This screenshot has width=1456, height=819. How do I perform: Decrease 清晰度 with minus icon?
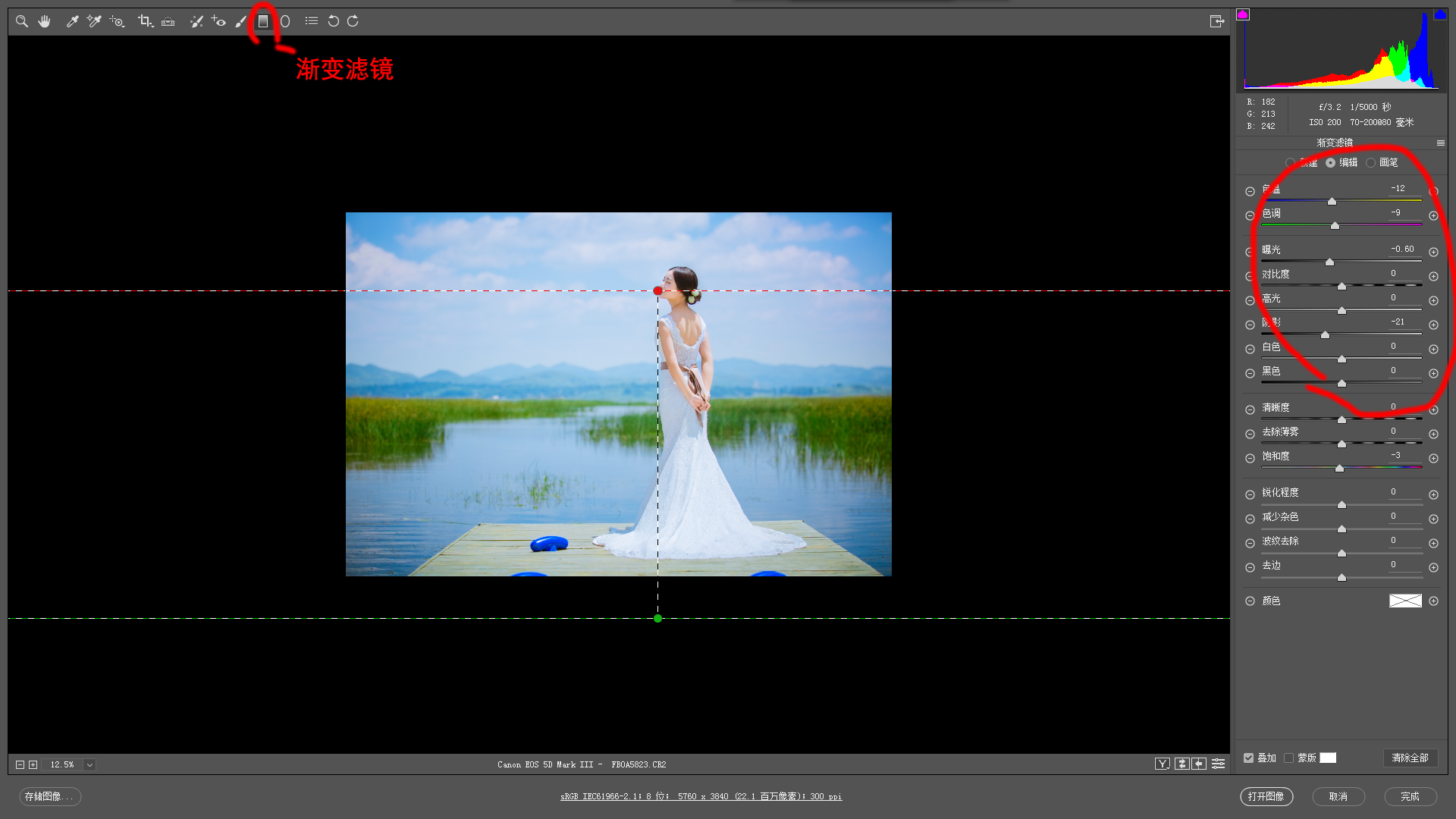point(1250,410)
